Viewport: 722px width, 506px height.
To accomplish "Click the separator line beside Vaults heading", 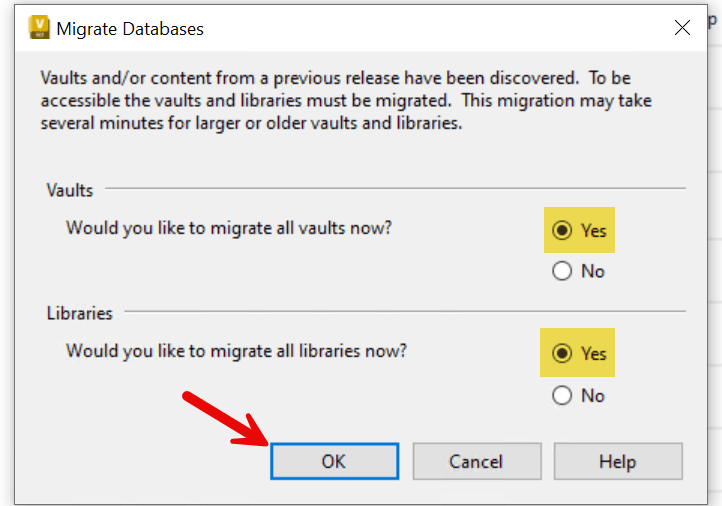I will pyautogui.click(x=395, y=188).
